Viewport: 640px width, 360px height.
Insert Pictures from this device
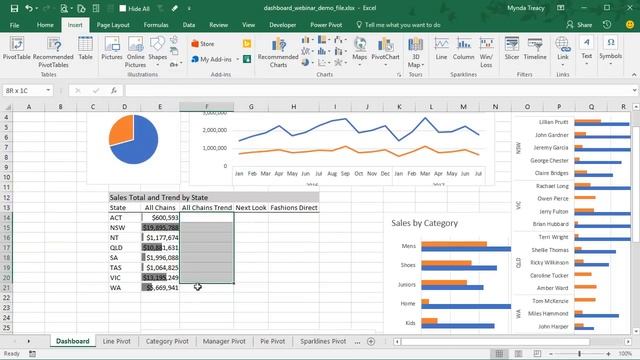click(112, 49)
